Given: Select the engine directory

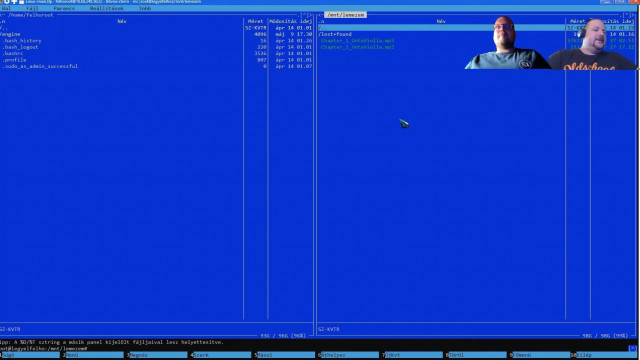Looking at the screenshot, I should tap(10, 34).
